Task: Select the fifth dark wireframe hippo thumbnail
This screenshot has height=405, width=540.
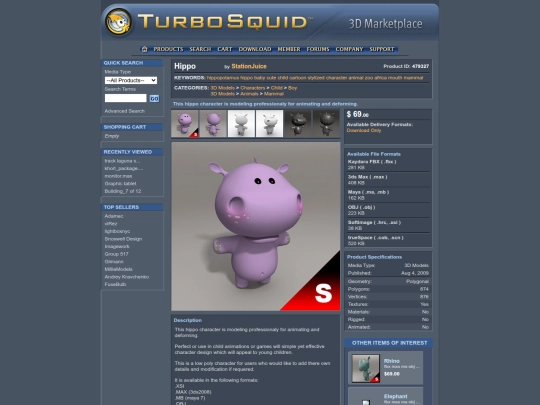Action: coord(298,124)
